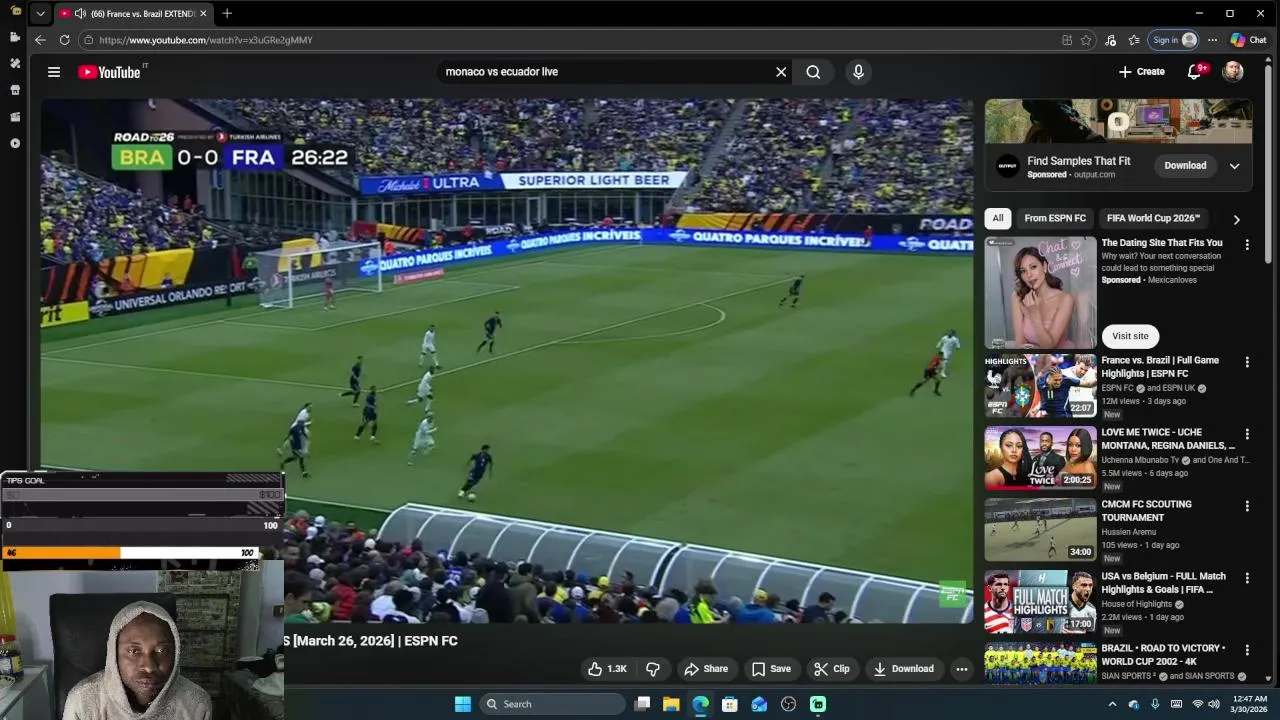The height and width of the screenshot is (720, 1280).
Task: Show more filter chips with right arrow
Action: click(x=1236, y=219)
